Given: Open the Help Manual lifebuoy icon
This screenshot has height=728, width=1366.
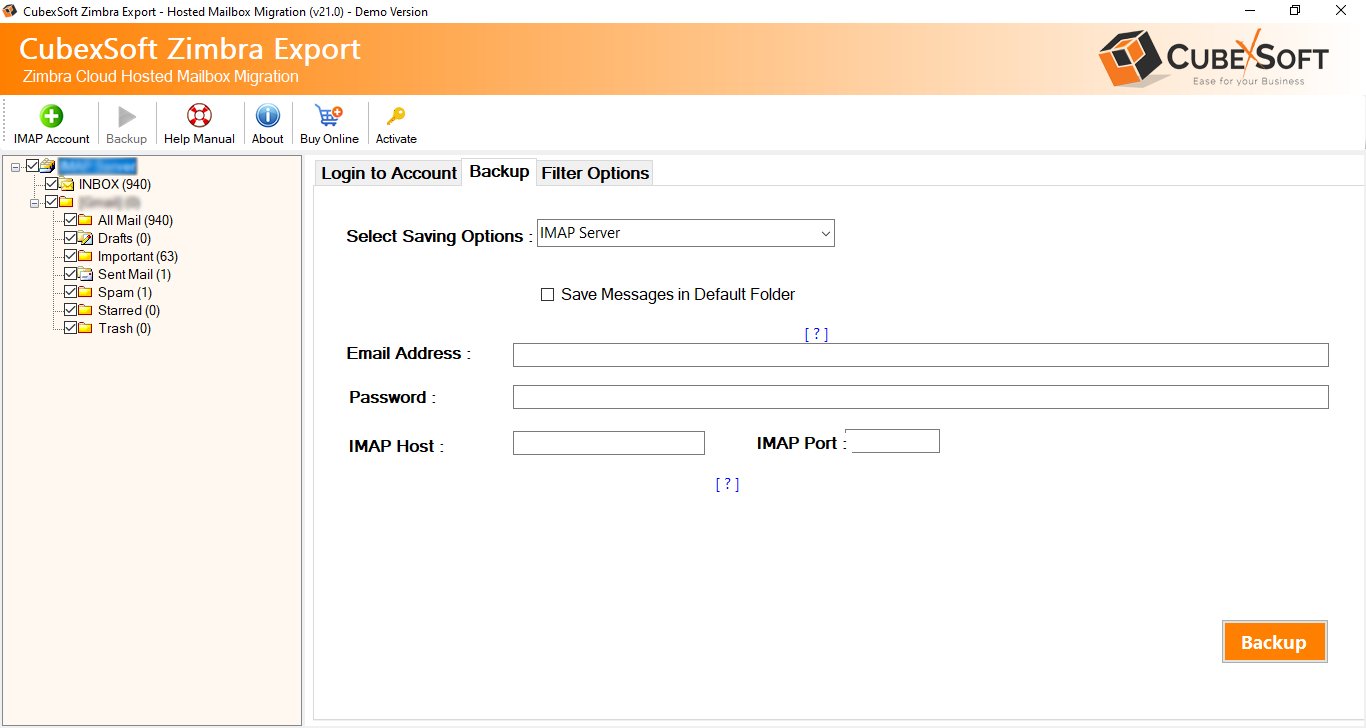Looking at the screenshot, I should (x=199, y=116).
